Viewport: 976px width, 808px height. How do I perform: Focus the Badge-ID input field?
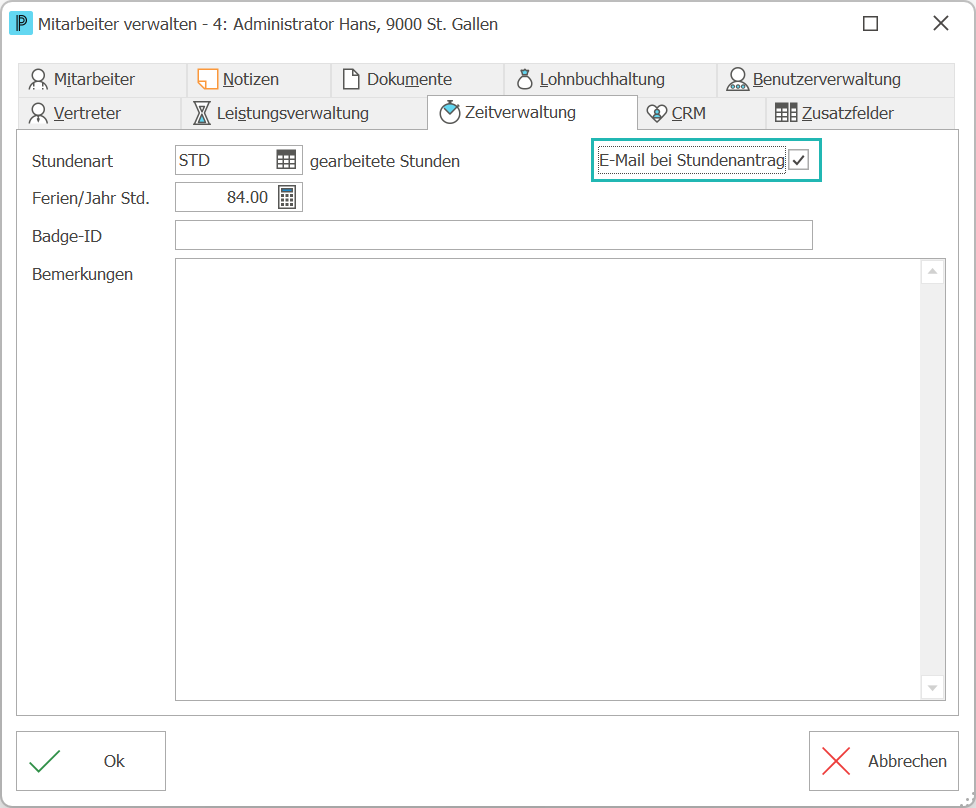tap(494, 235)
